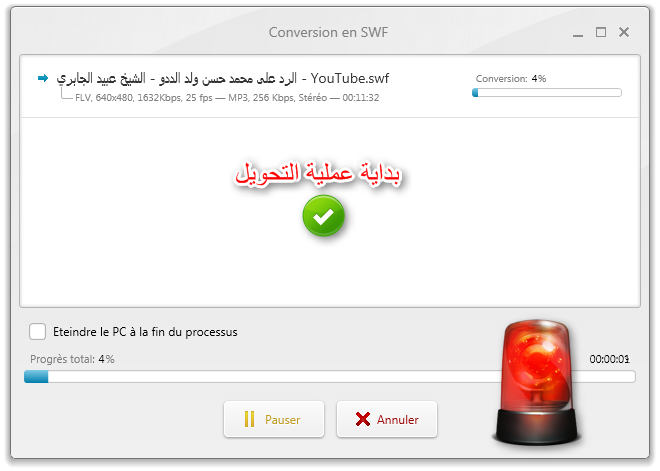
Task: Click the elapsed time 00:00:01 counter
Action: point(609,359)
